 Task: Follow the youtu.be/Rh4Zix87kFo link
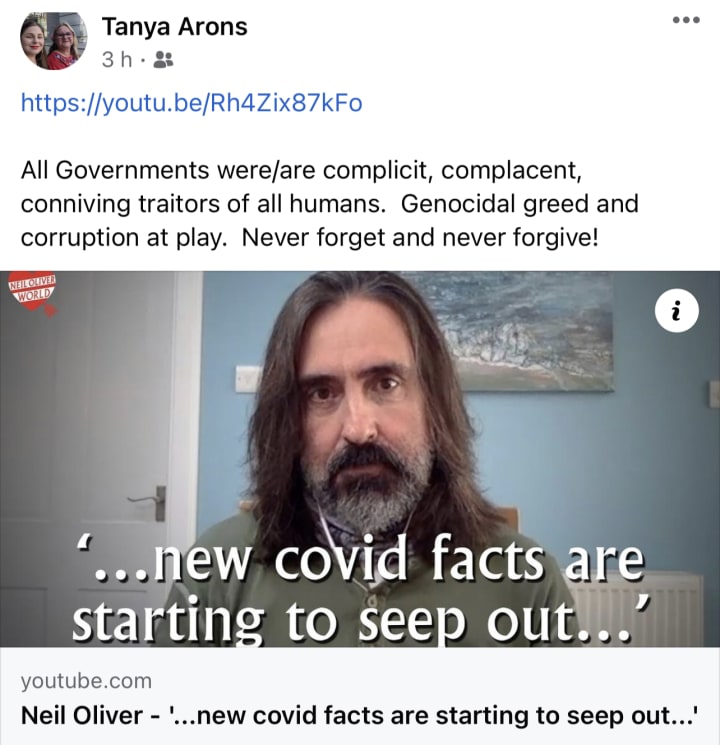click(192, 103)
